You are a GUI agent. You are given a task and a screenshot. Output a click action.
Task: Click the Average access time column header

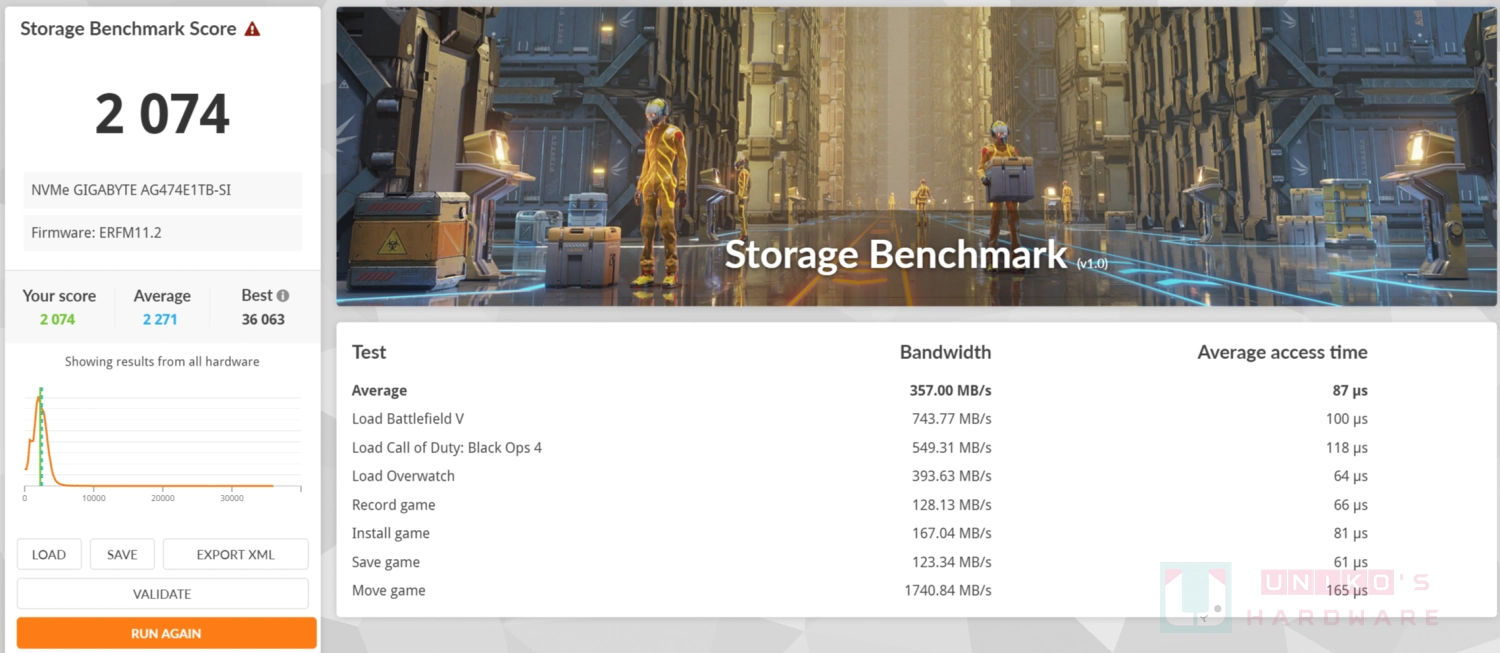1282,352
